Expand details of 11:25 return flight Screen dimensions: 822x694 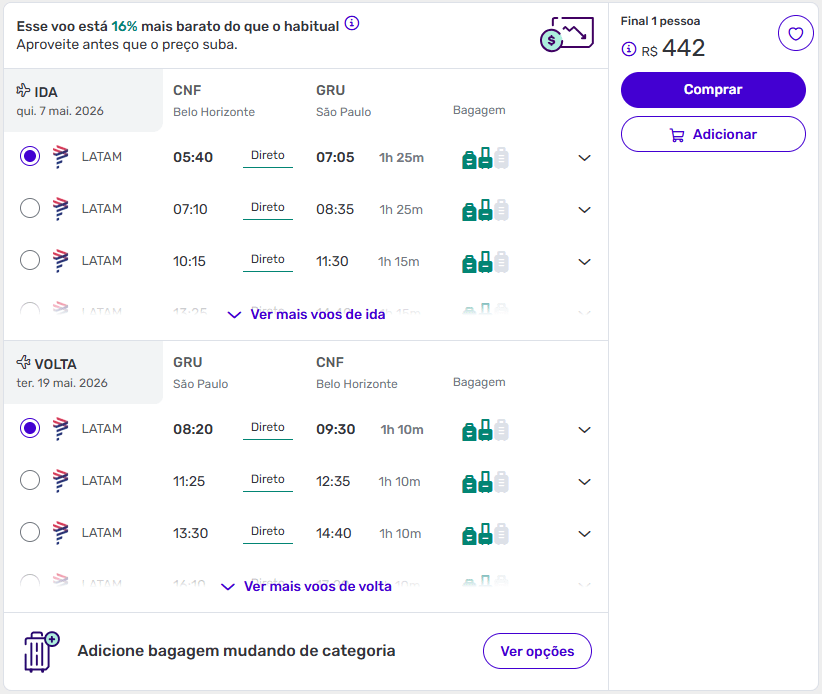585,482
